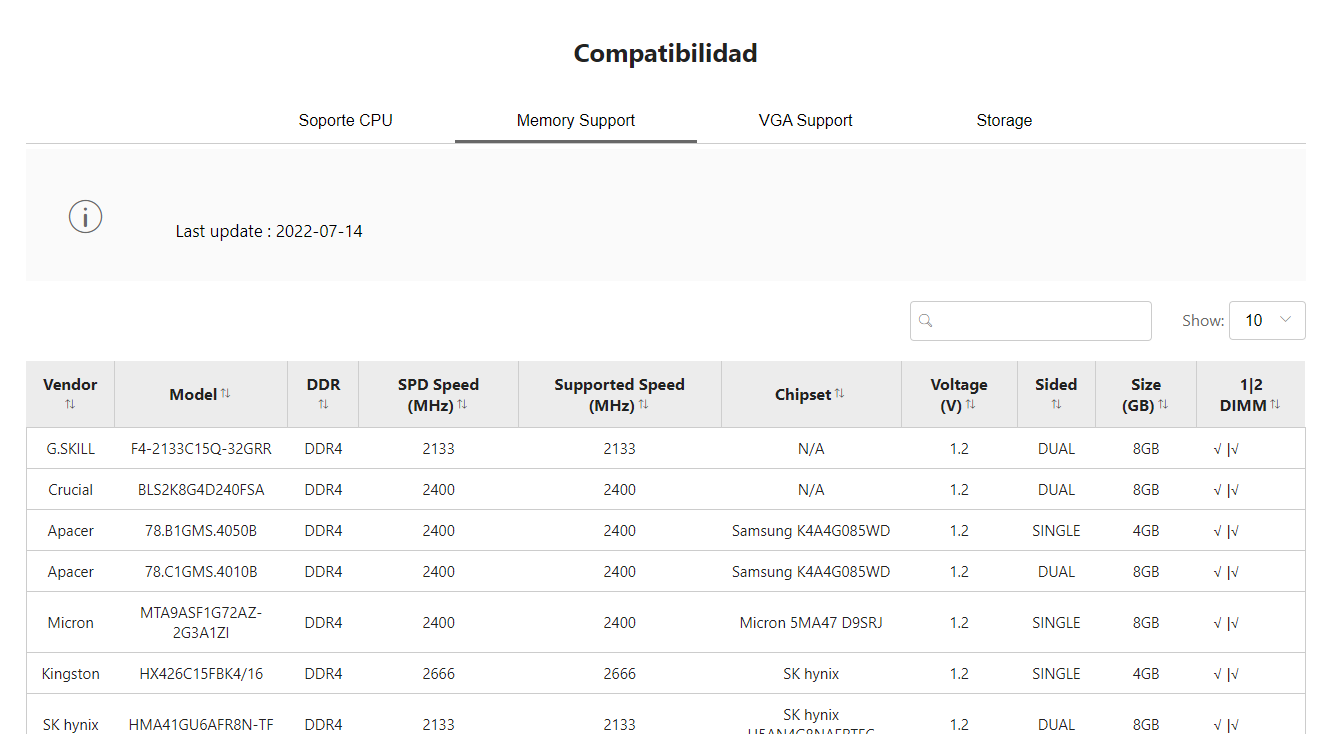1341x734 pixels.
Task: Click the G.SKILL vendor cell
Action: click(71, 449)
